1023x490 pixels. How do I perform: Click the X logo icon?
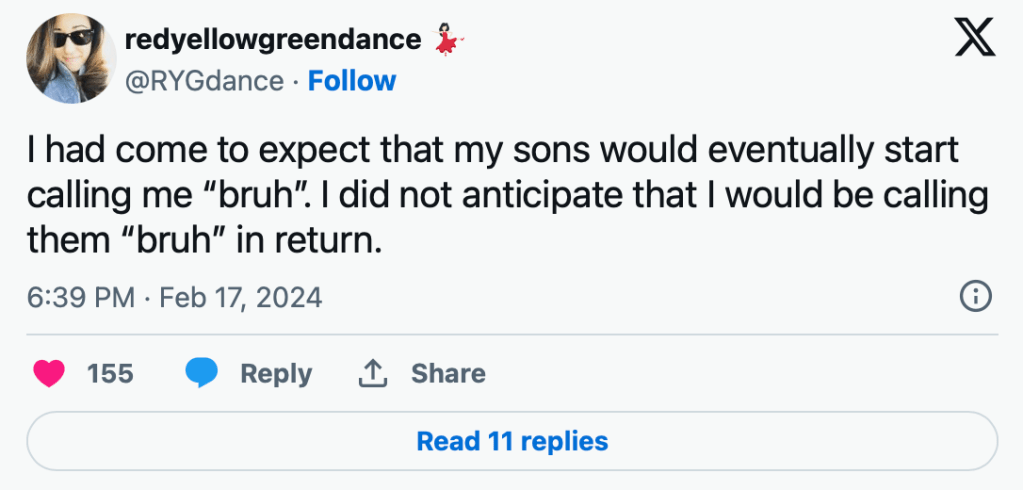click(x=975, y=37)
